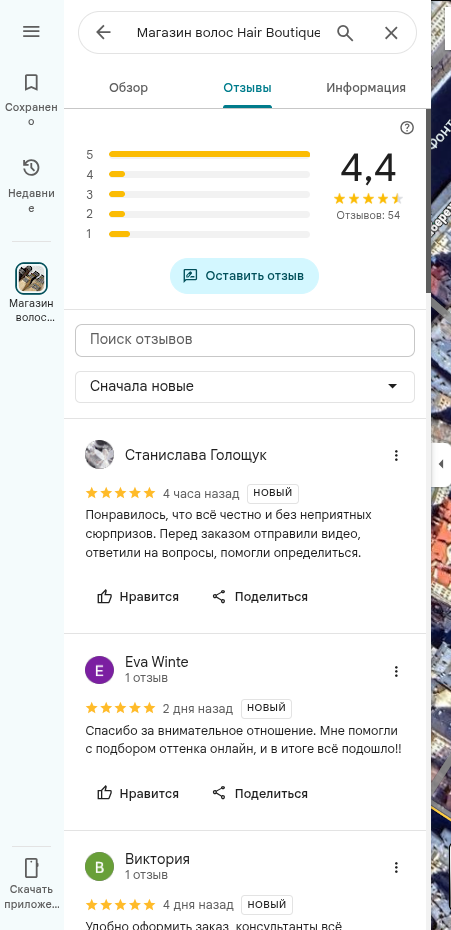Open Recents history icon

(x=31, y=168)
